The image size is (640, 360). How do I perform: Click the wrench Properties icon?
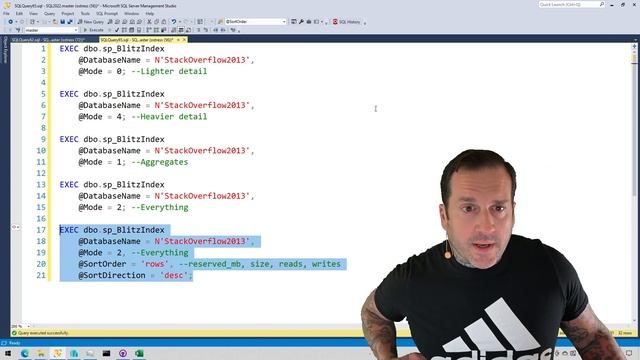(301, 22)
